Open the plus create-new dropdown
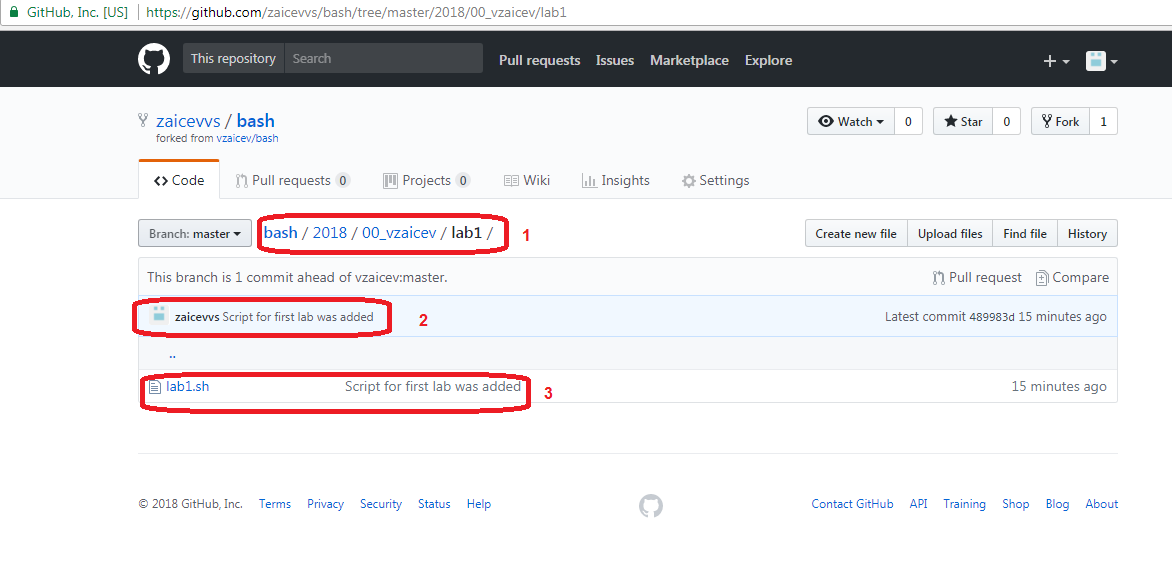This screenshot has height=585, width=1172. [1056, 61]
